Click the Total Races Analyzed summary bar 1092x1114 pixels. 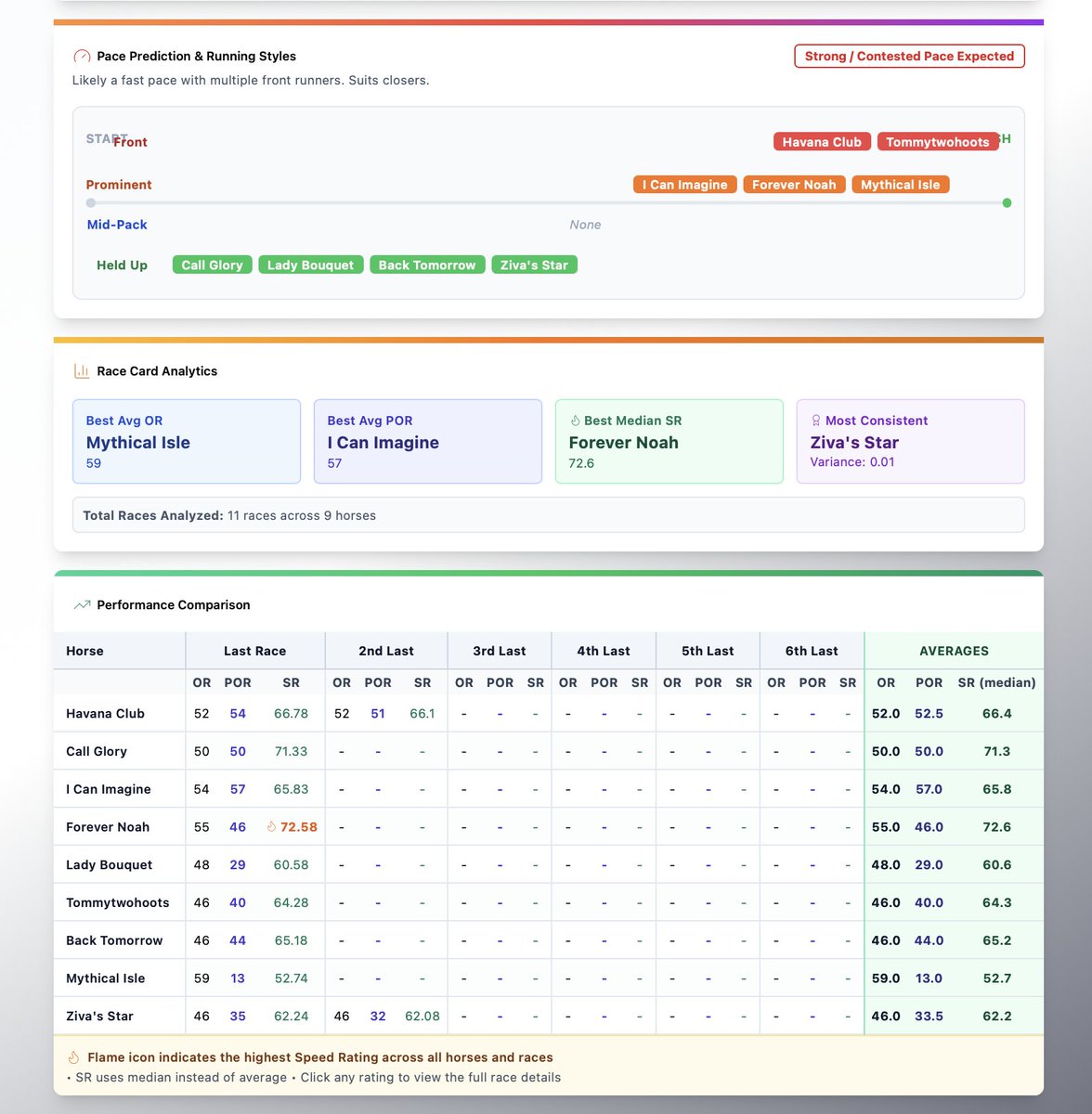(549, 515)
